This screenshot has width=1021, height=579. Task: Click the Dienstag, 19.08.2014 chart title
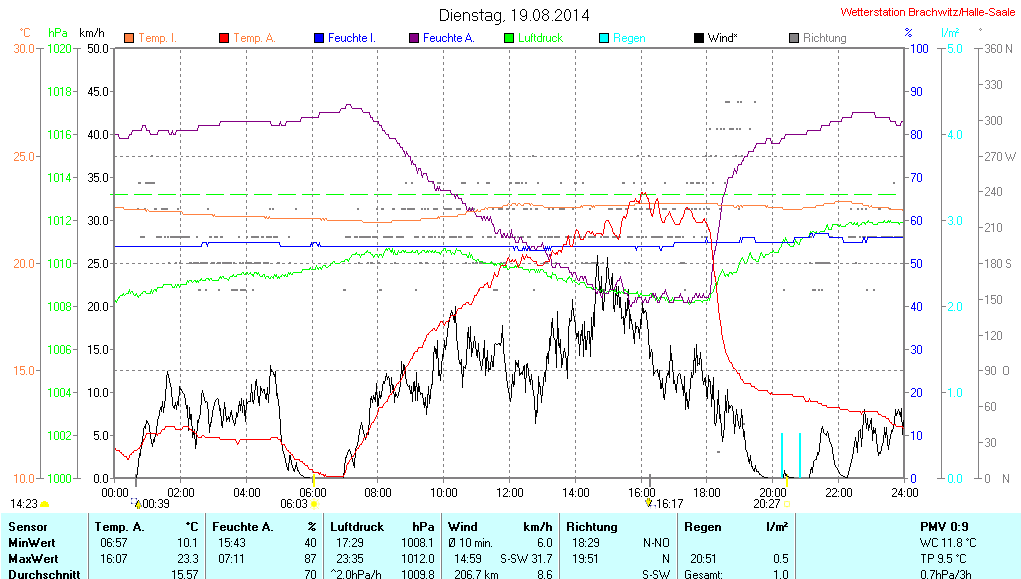[514, 15]
